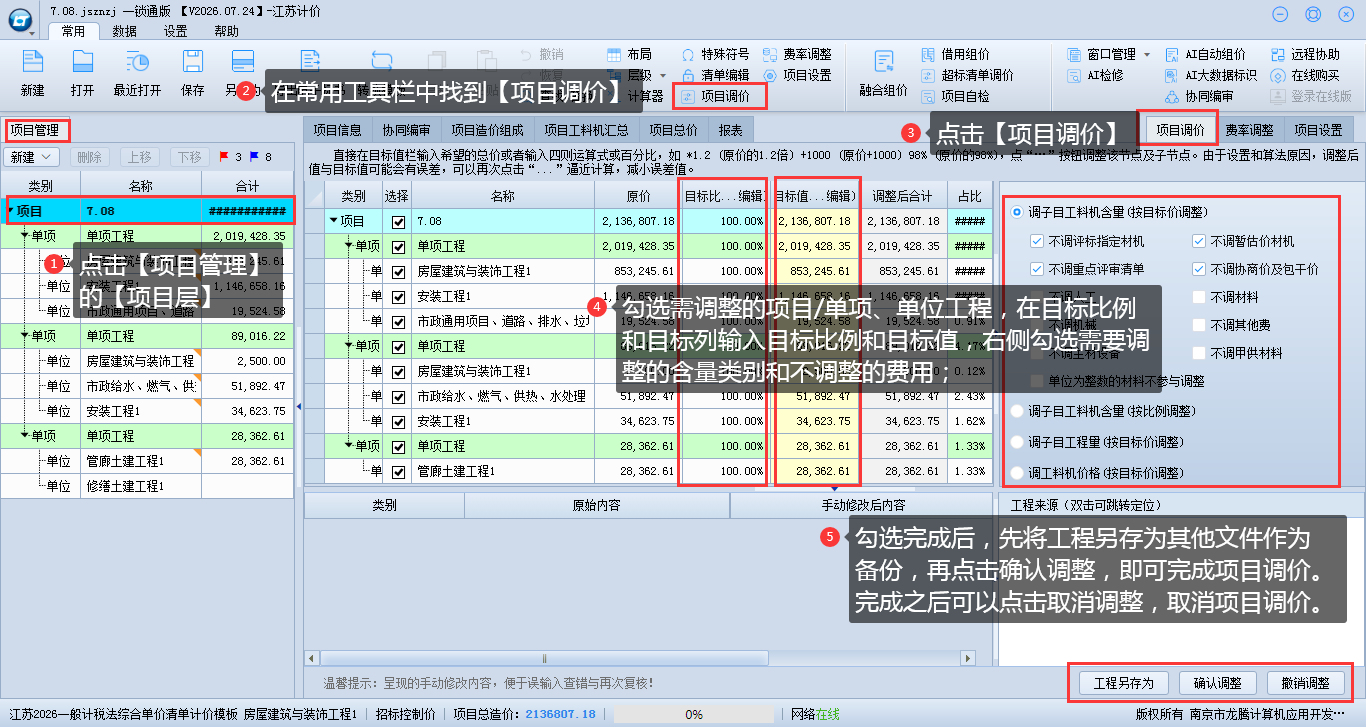Open the 新建 dropdown in project management panel

click(32, 157)
